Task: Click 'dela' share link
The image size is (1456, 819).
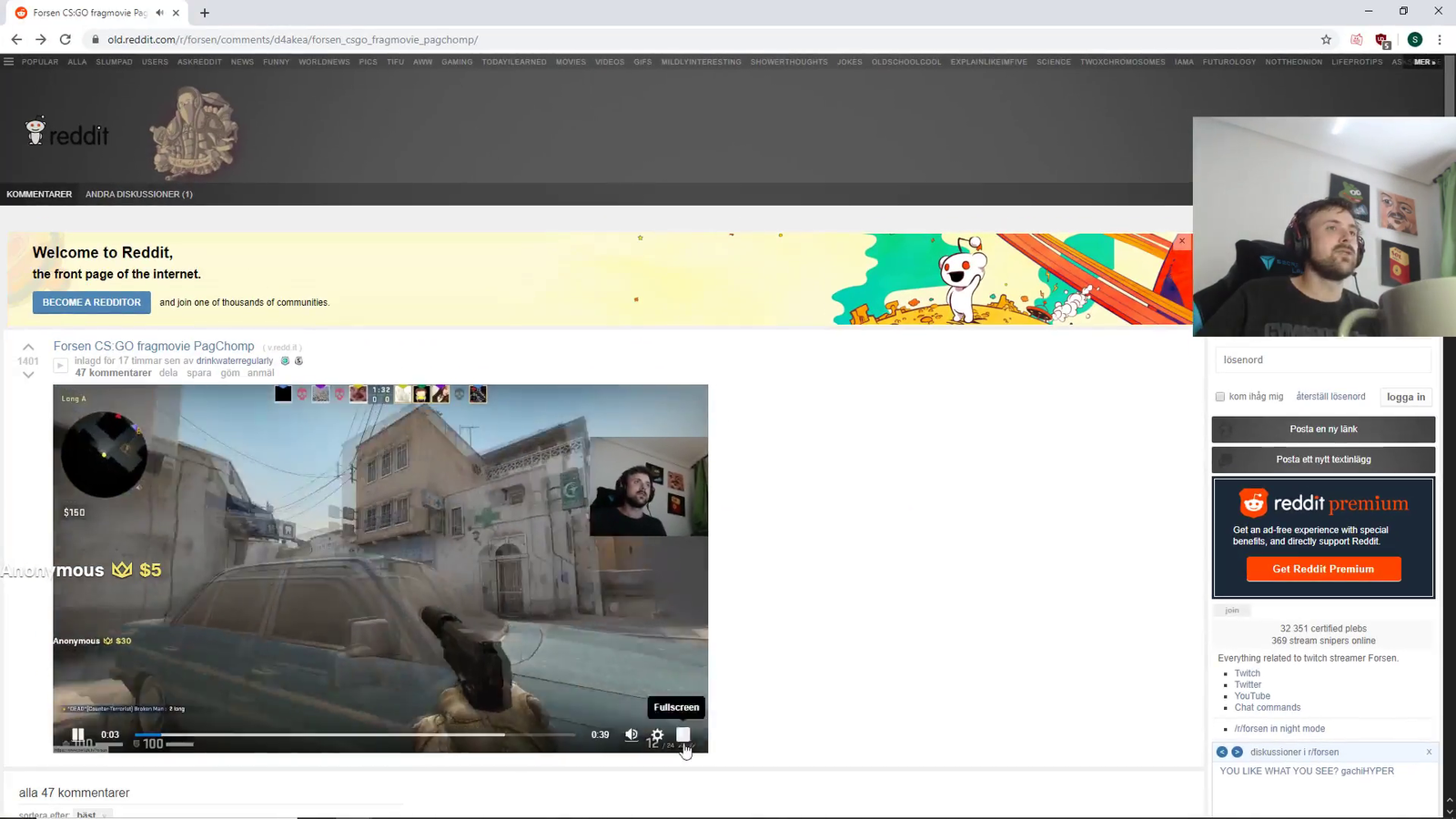Action: click(x=168, y=373)
